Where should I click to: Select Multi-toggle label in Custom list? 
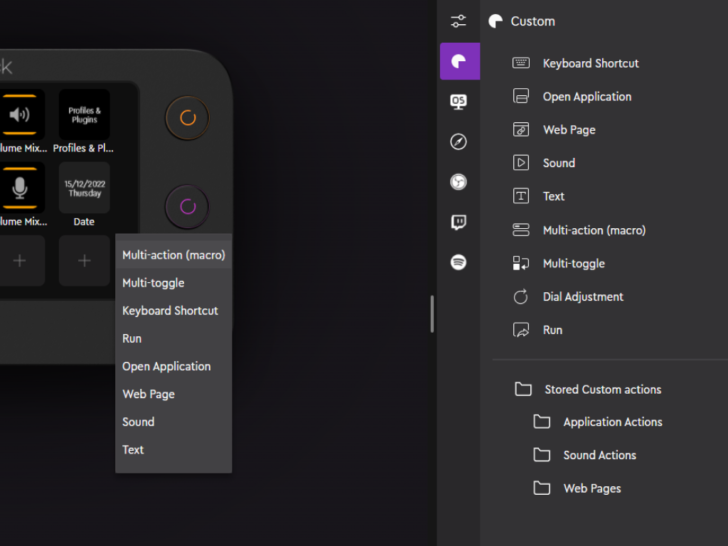(x=574, y=264)
